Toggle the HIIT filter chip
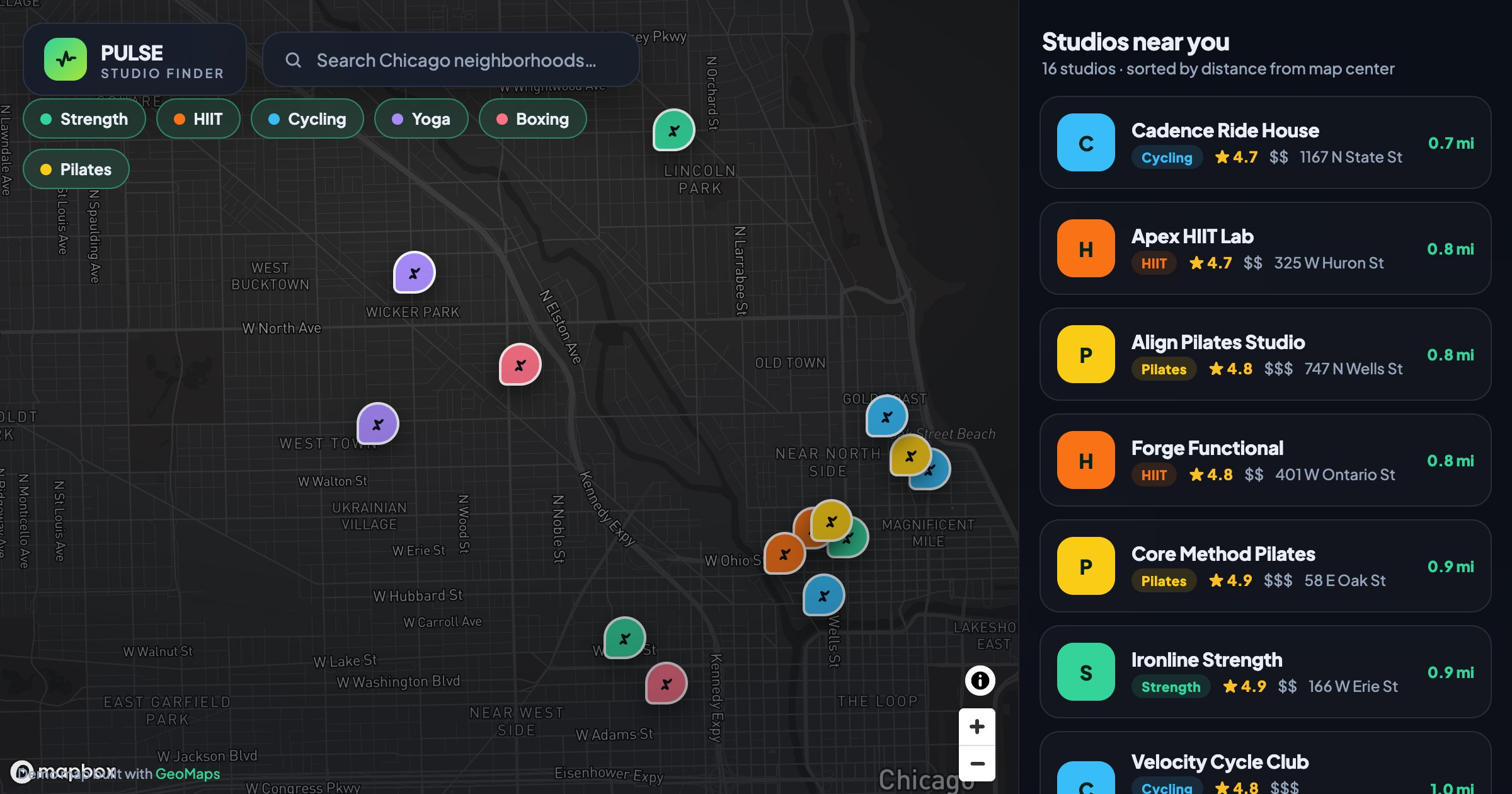 pos(198,118)
